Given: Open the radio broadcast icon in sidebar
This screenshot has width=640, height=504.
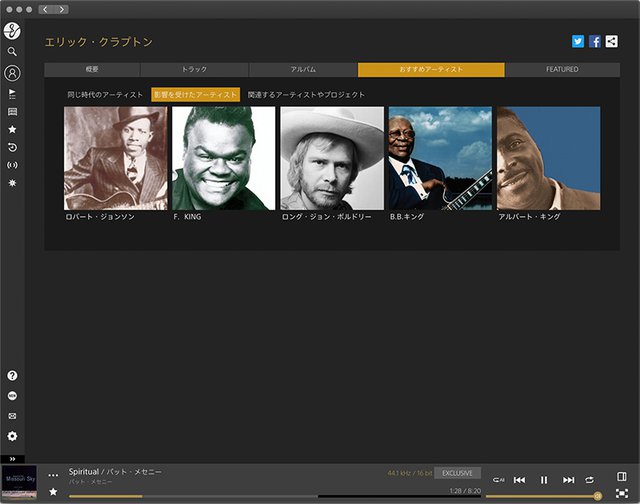Looking at the screenshot, I should pos(12,165).
